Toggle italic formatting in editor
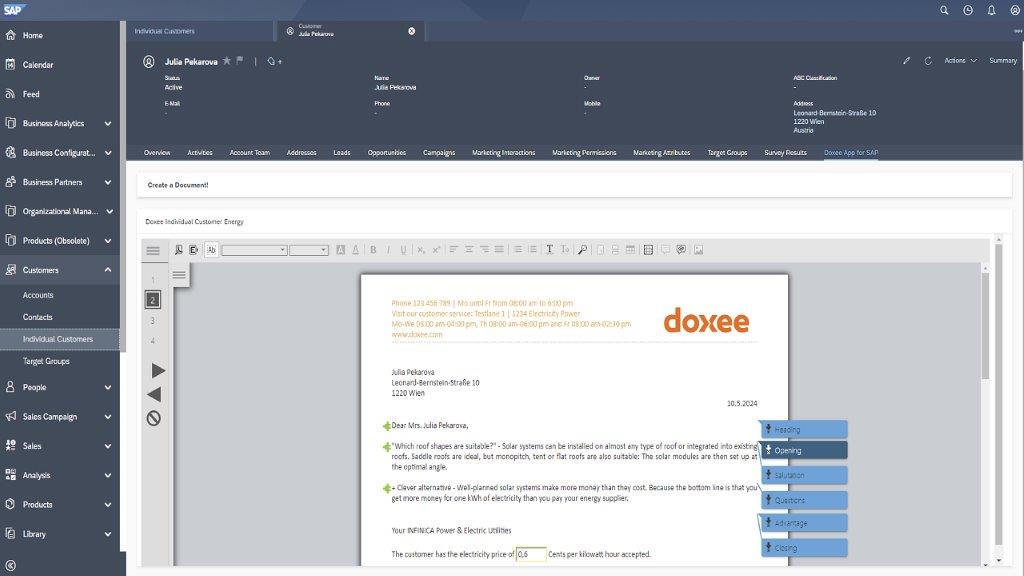The width and height of the screenshot is (1024, 576). 388,249
